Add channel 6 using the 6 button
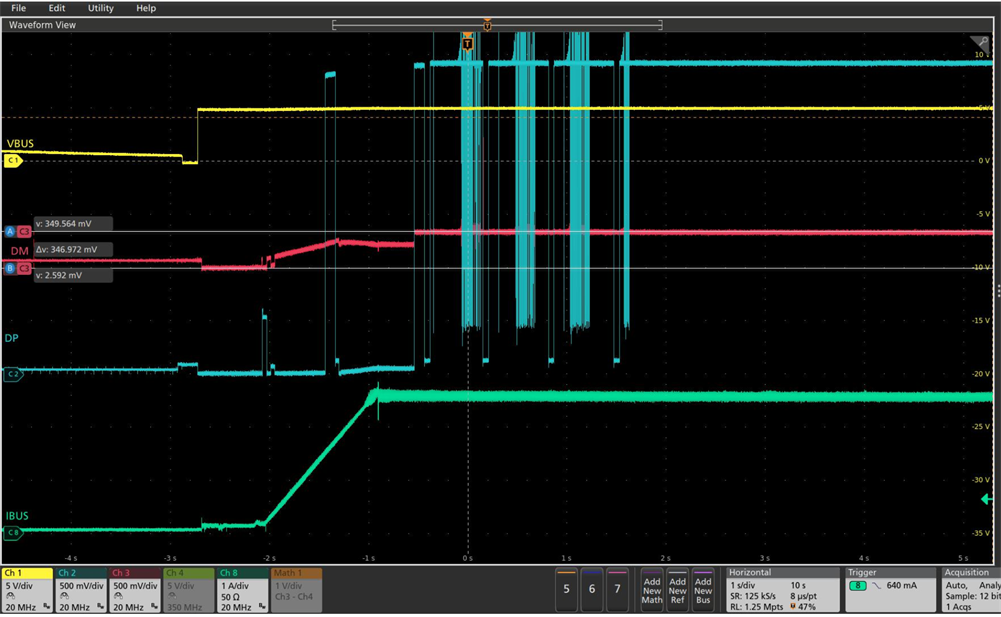The image size is (1001, 617). (592, 589)
